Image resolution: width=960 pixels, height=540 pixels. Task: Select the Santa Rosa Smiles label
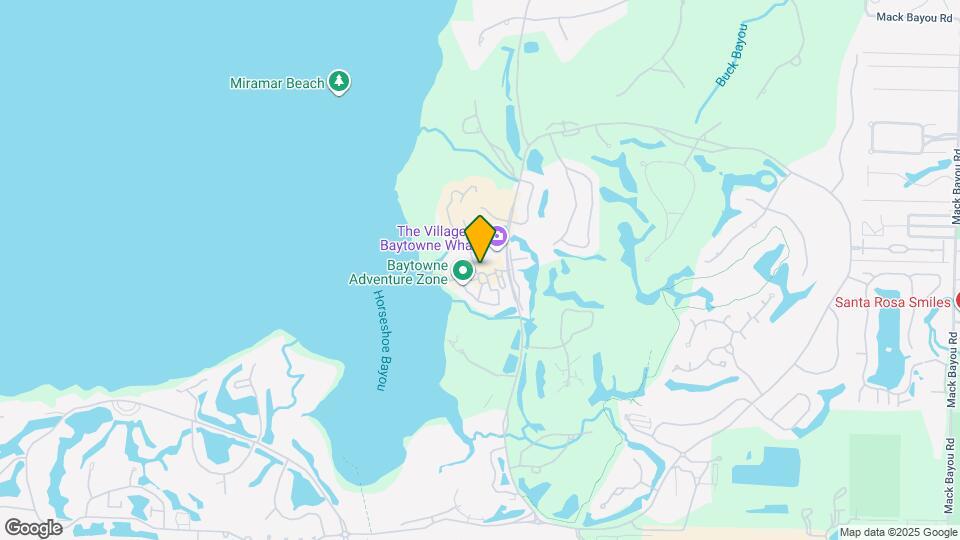tap(893, 302)
